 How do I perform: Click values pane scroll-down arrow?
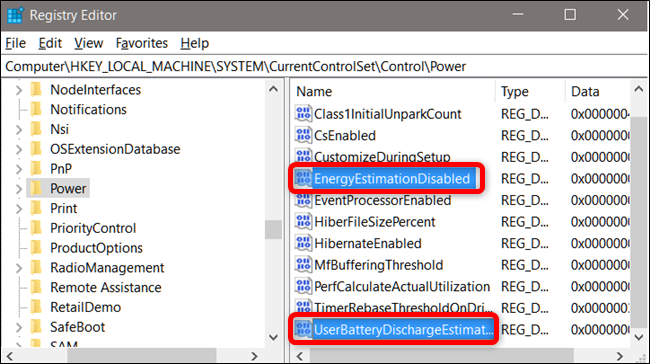[639, 337]
